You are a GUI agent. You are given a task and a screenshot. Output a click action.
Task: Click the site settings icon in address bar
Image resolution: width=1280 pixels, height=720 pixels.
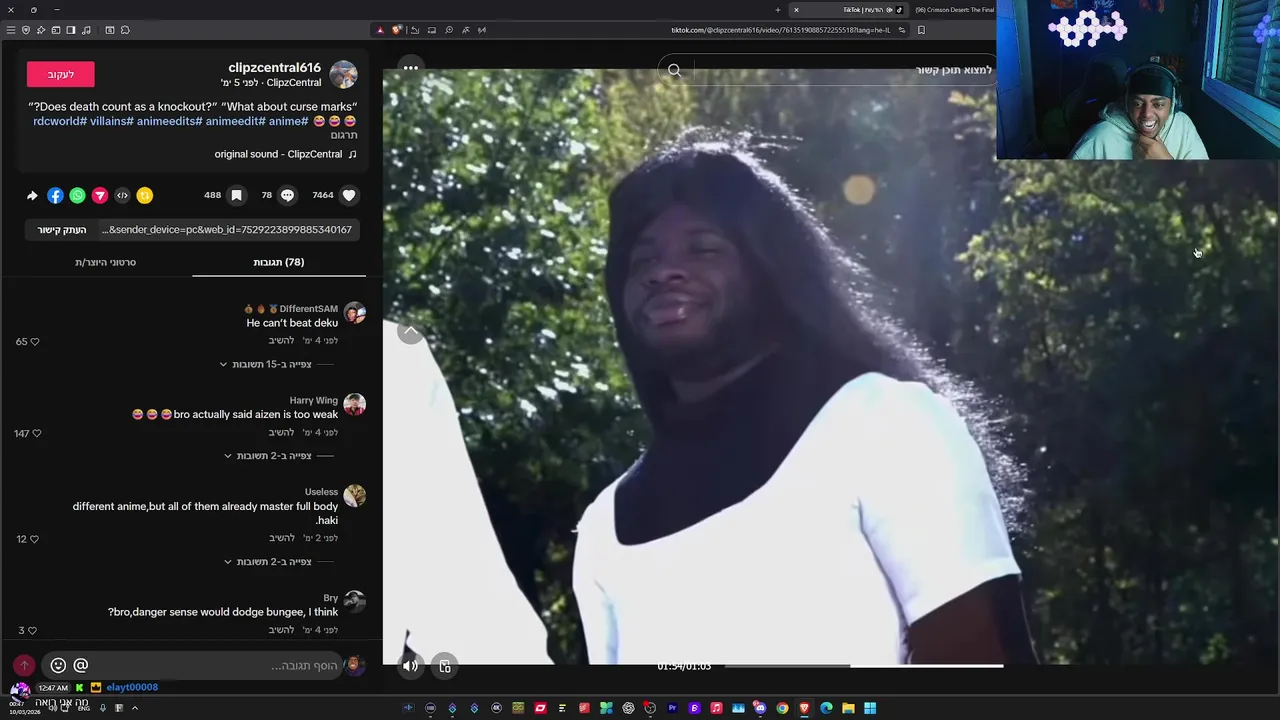tap(902, 30)
